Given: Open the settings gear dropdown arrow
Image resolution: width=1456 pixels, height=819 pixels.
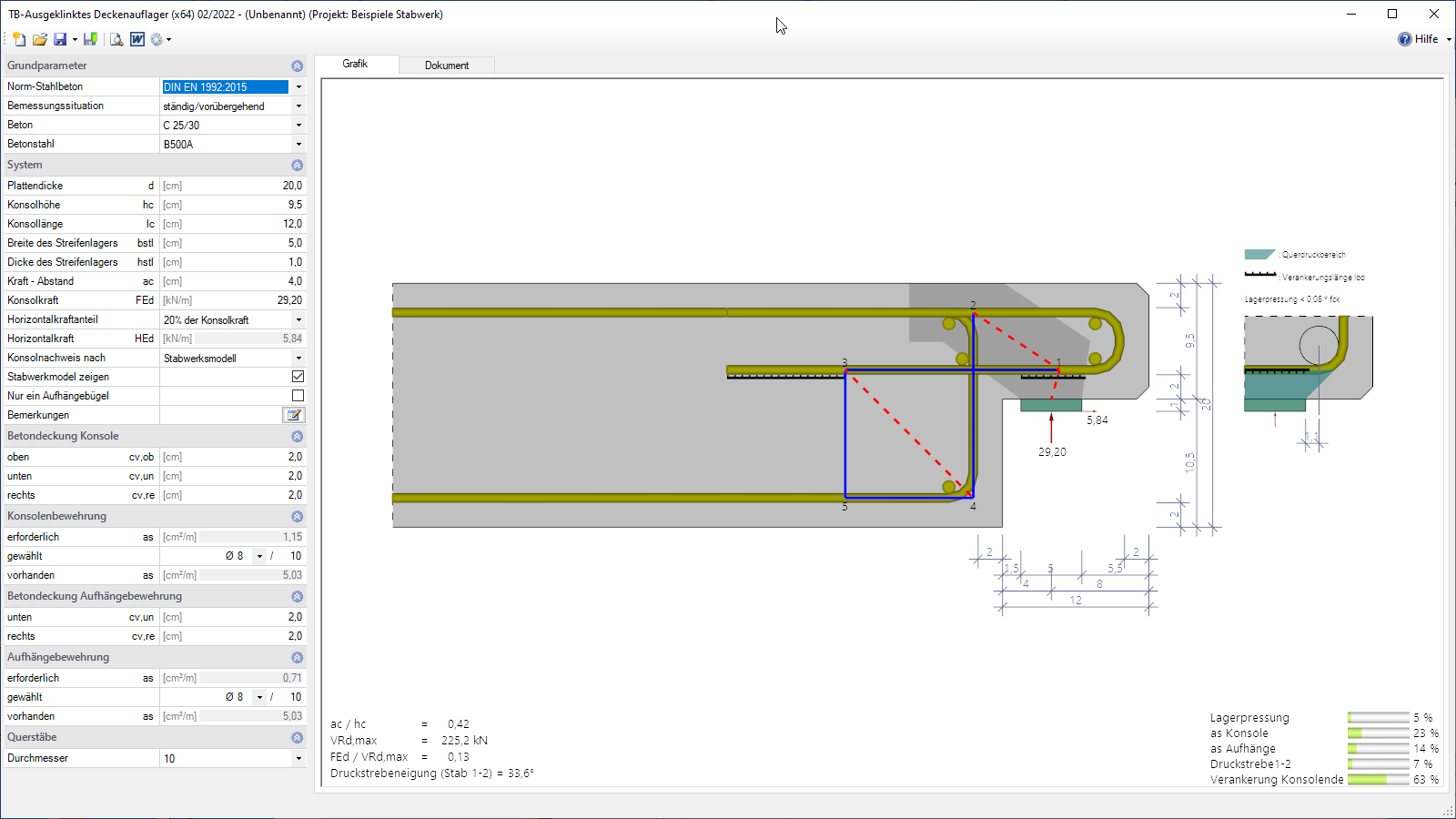Looking at the screenshot, I should point(169,40).
